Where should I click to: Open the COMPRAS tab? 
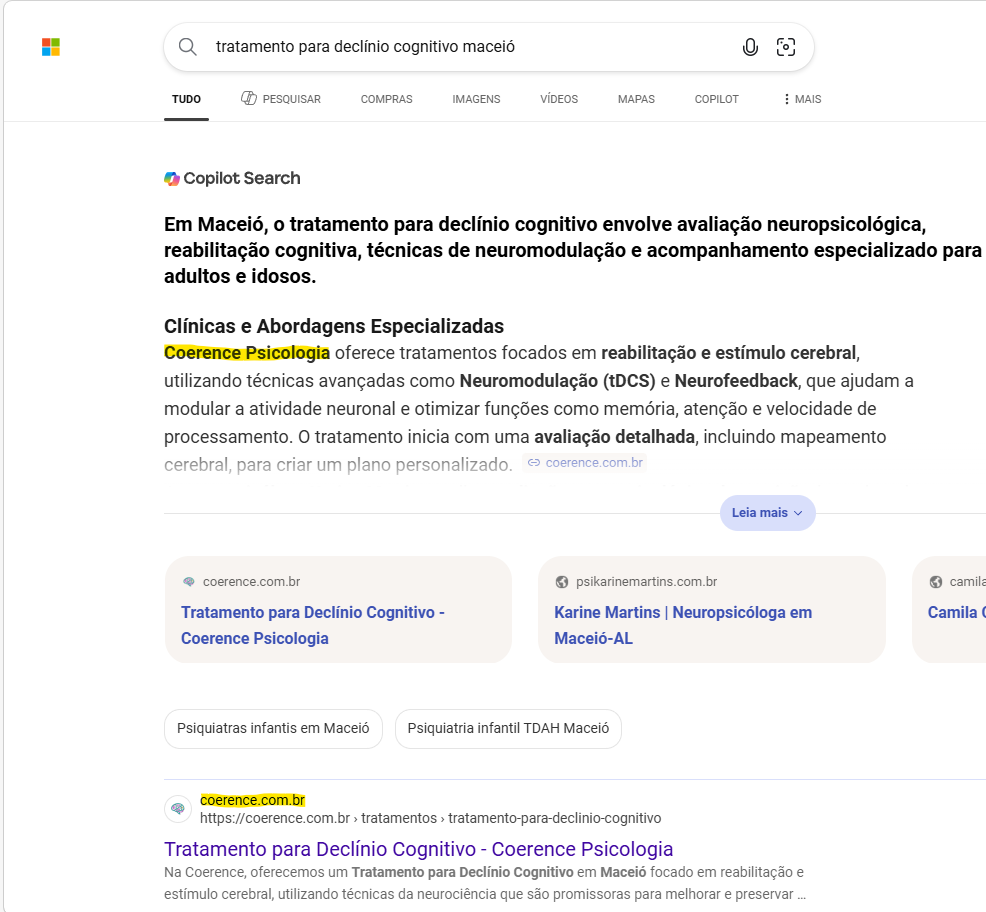coord(387,99)
